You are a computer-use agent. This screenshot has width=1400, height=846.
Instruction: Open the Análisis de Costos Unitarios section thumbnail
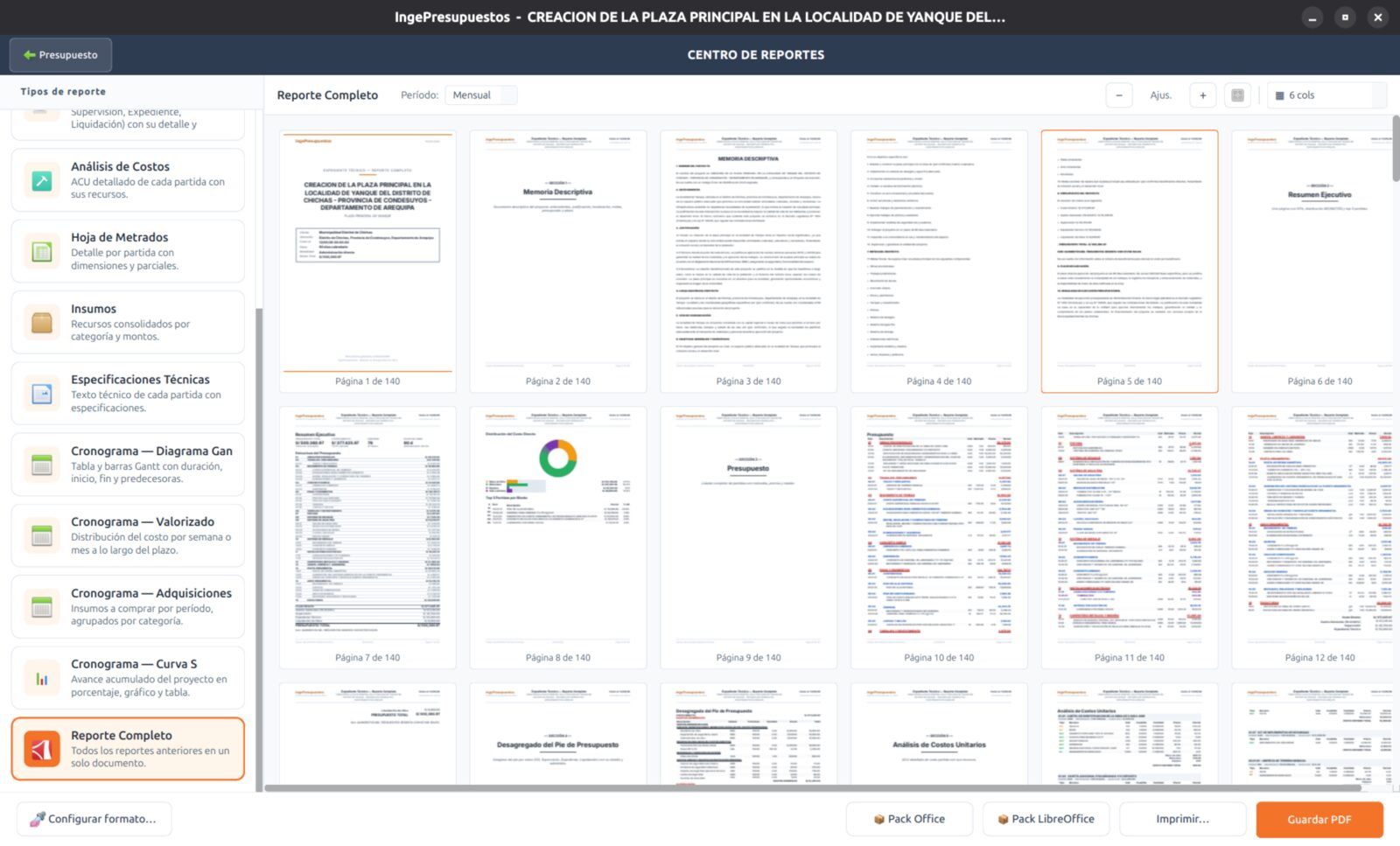[939, 734]
